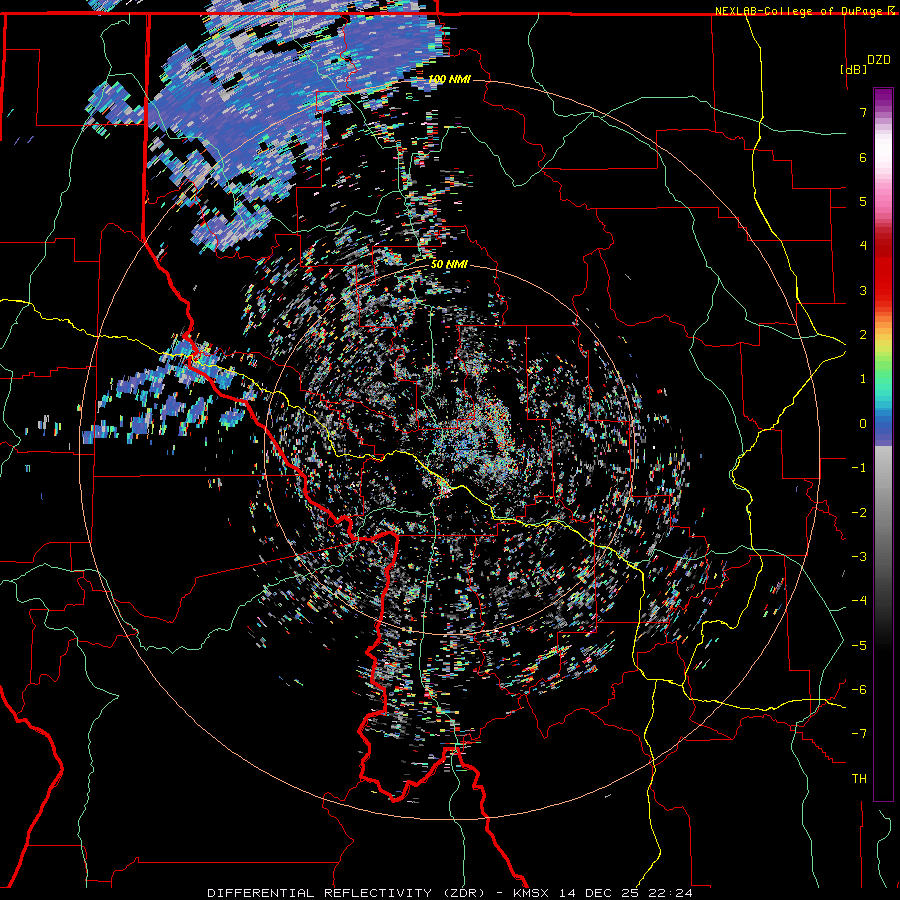Click the 3 value on color scale
This screenshot has width=900, height=900.
[x=863, y=290]
